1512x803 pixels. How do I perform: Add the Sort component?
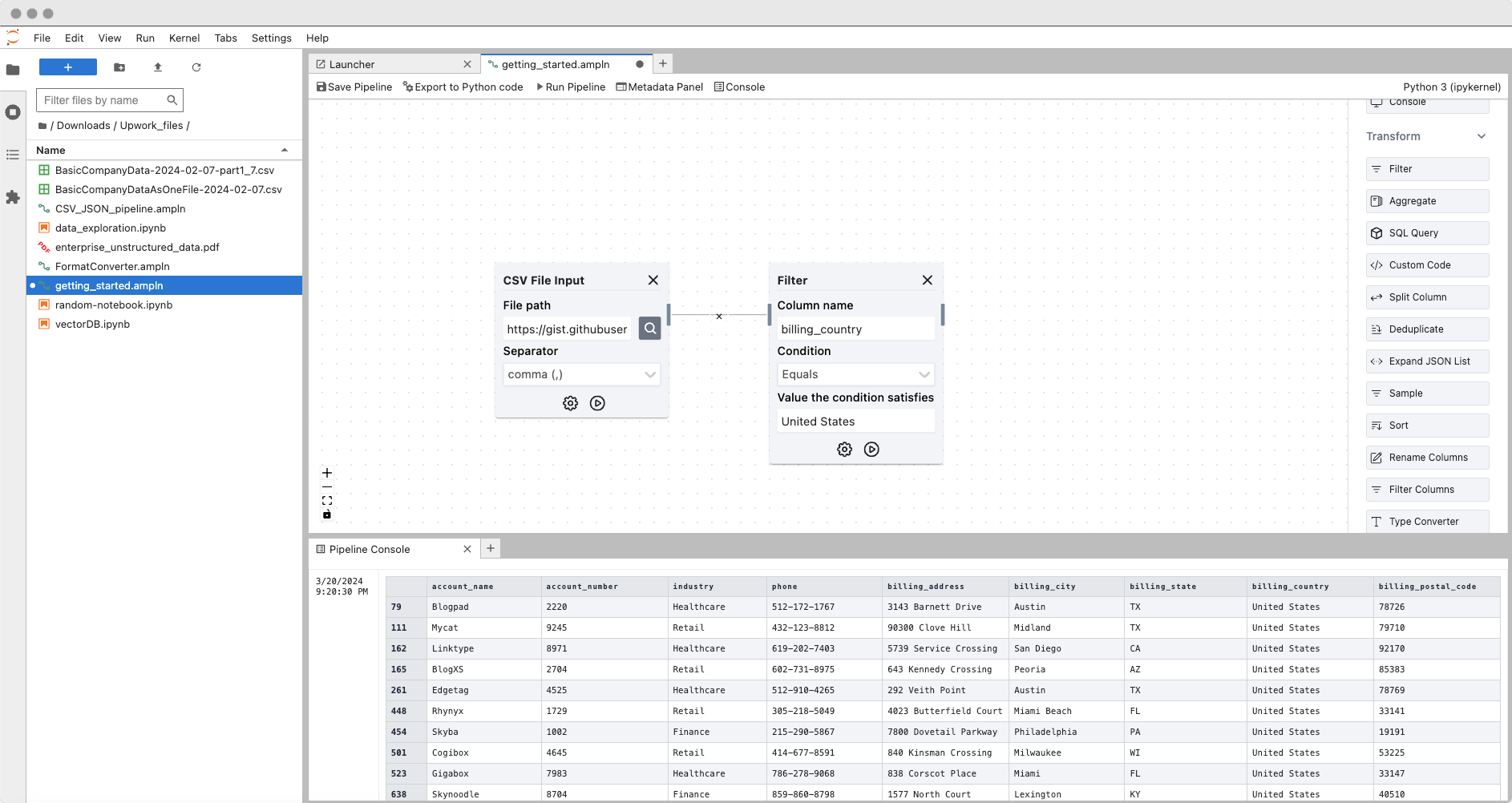1427,426
